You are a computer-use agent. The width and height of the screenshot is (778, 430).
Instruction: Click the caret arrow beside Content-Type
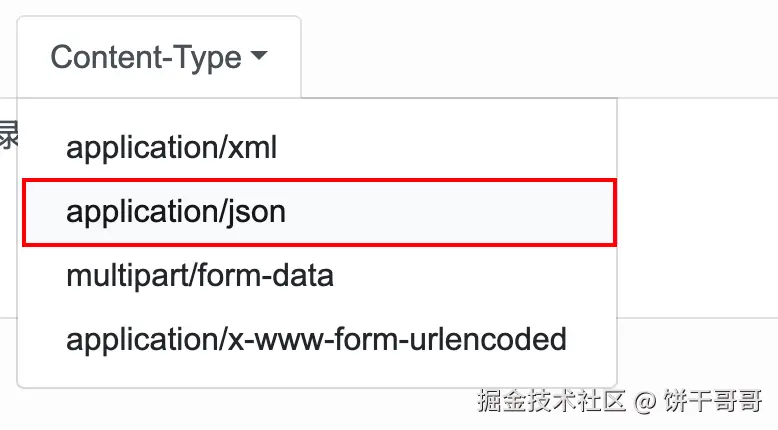(x=259, y=55)
